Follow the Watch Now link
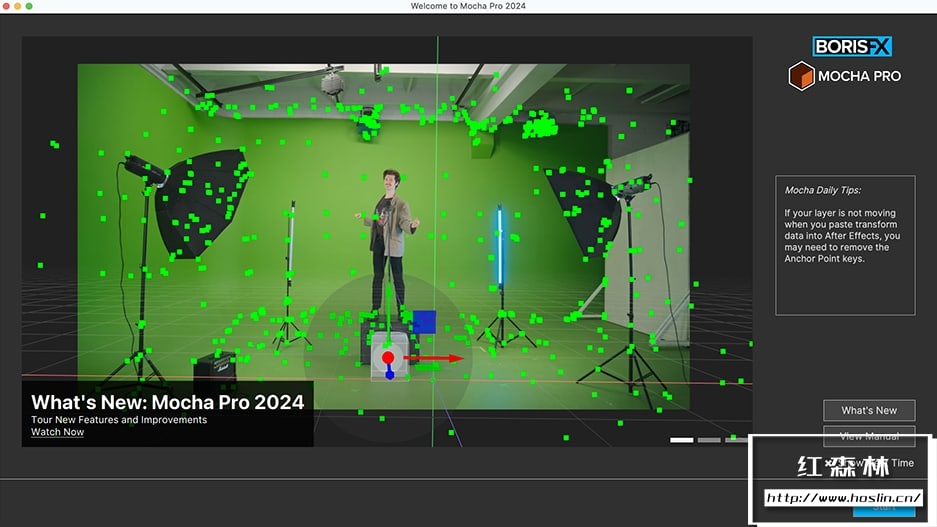This screenshot has width=937, height=527. click(x=57, y=432)
